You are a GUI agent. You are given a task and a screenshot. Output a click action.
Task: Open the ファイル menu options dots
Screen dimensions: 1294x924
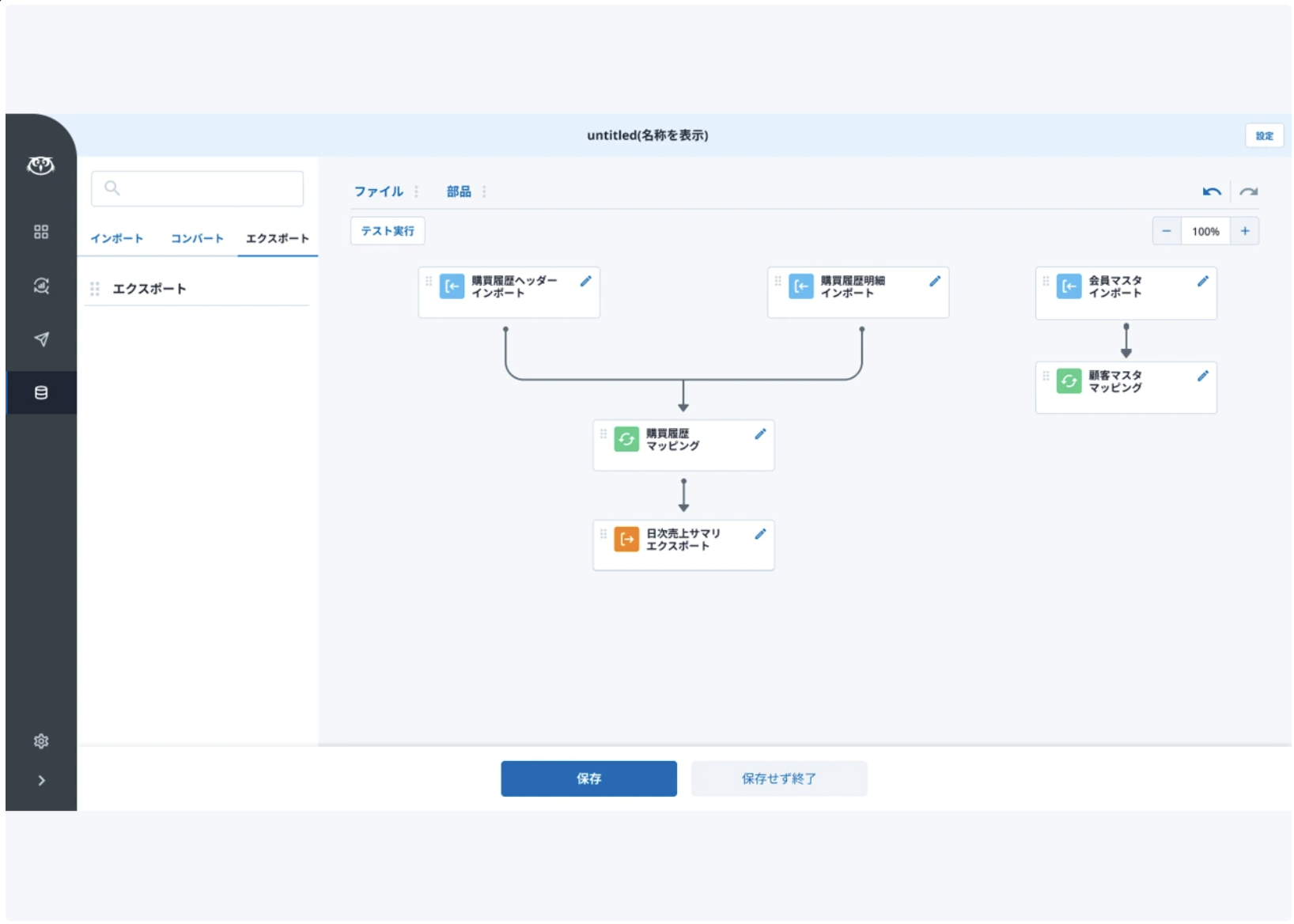417,191
